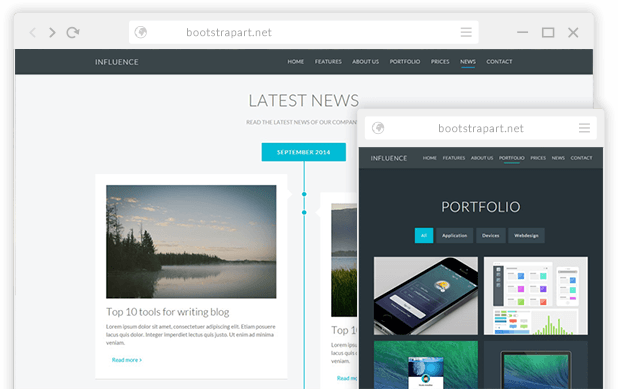Image resolution: width=618 pixels, height=389 pixels.
Task: Filter portfolio by Application
Action: [x=454, y=235]
